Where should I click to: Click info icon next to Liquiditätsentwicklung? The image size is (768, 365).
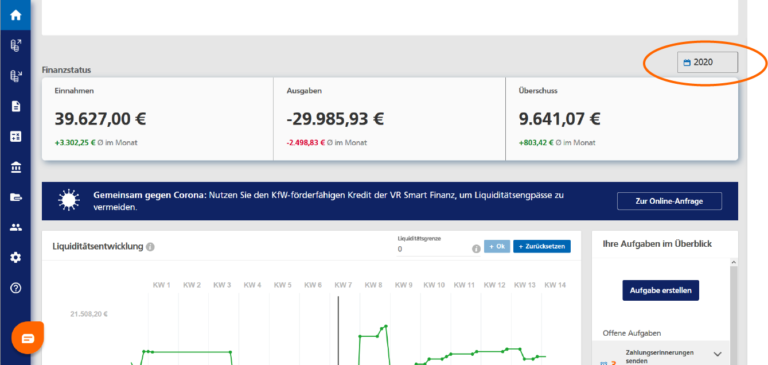150,247
